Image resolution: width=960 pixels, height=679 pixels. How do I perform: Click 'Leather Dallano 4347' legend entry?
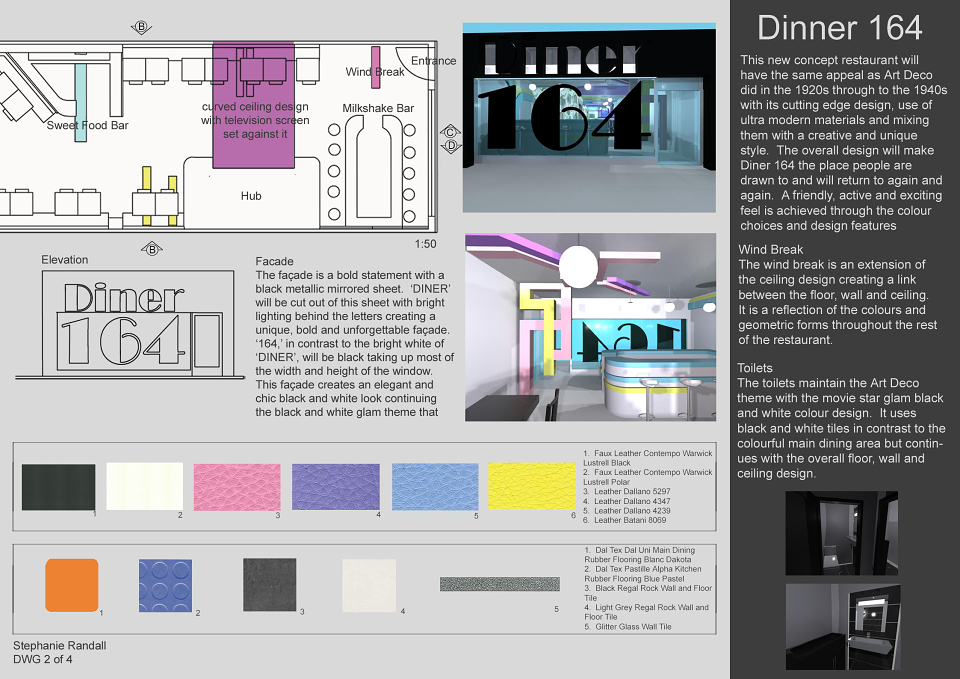(632, 501)
